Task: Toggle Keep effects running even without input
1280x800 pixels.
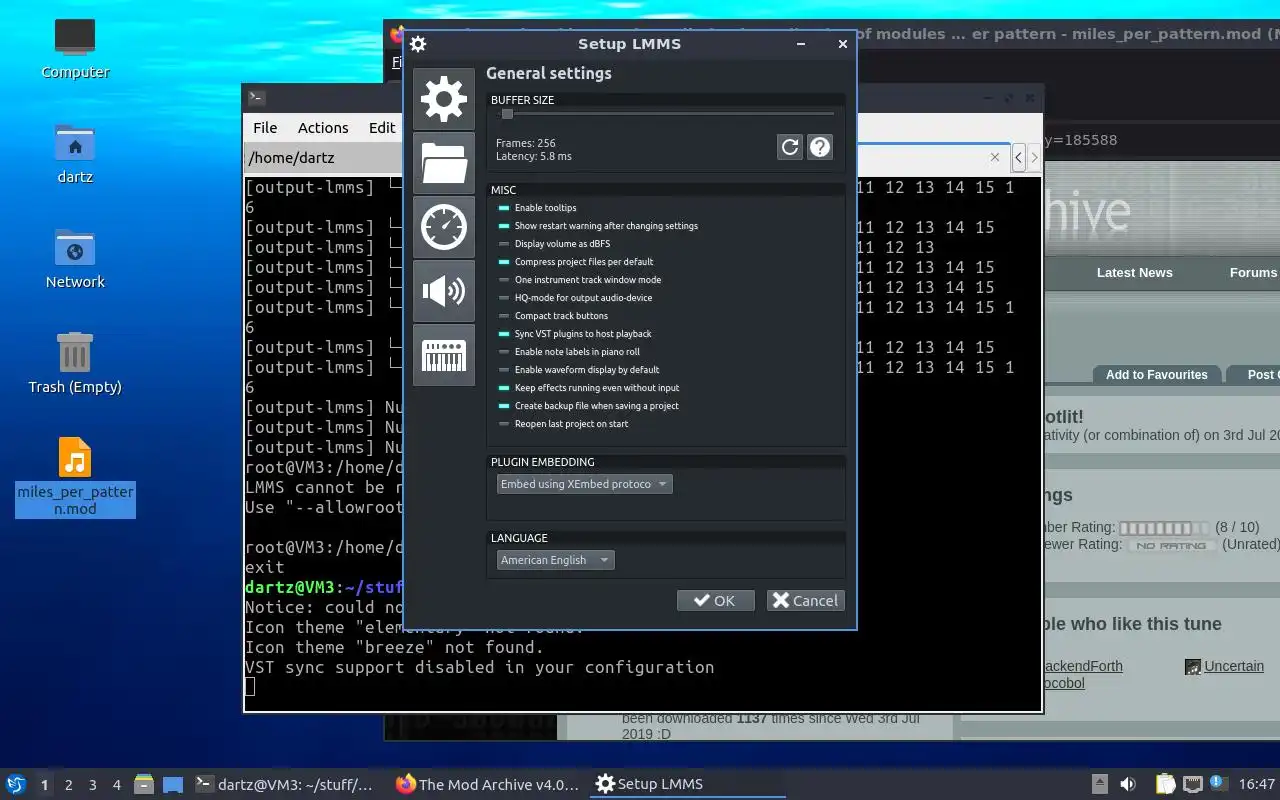Action: (x=589, y=388)
